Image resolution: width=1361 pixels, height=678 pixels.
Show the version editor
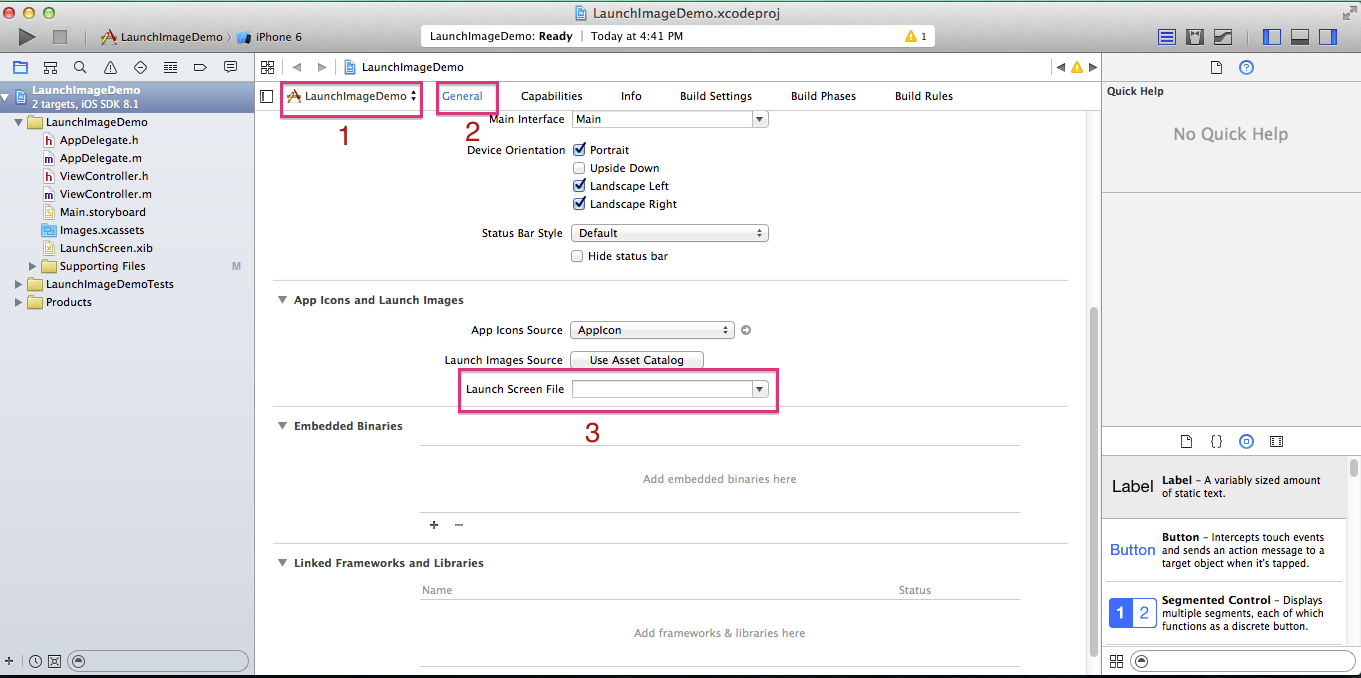(1223, 37)
